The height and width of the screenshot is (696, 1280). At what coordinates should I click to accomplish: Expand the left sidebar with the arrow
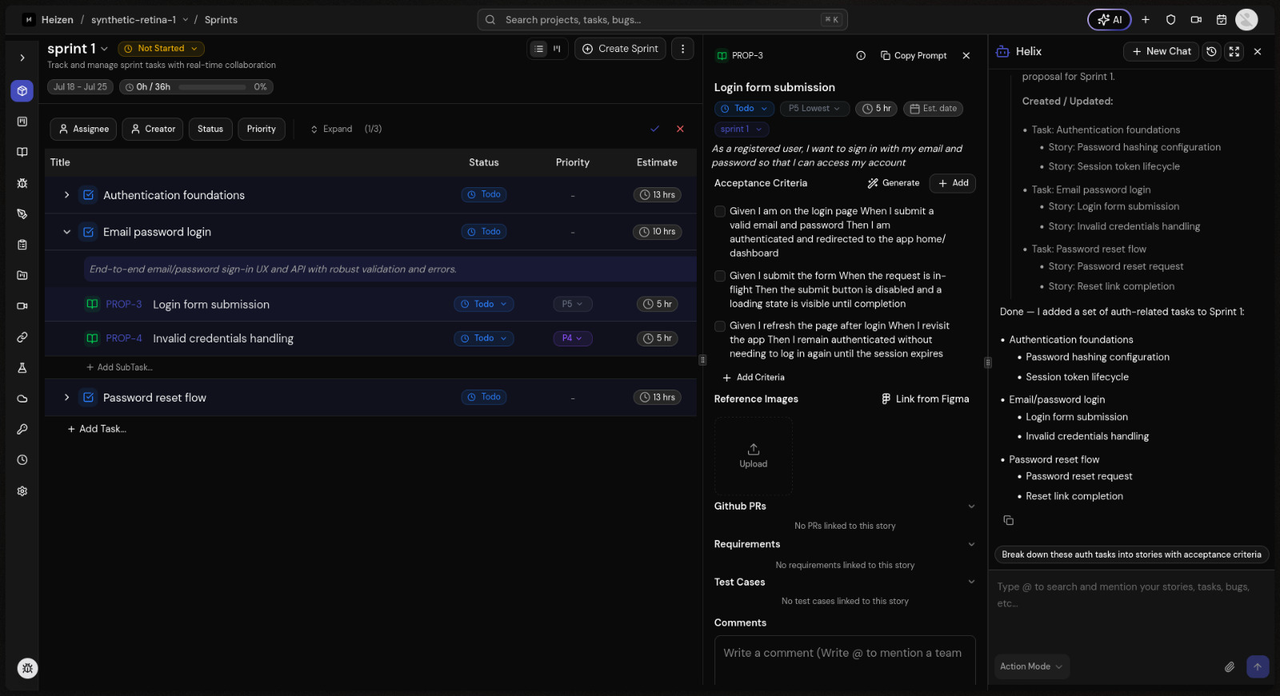tap(22, 58)
